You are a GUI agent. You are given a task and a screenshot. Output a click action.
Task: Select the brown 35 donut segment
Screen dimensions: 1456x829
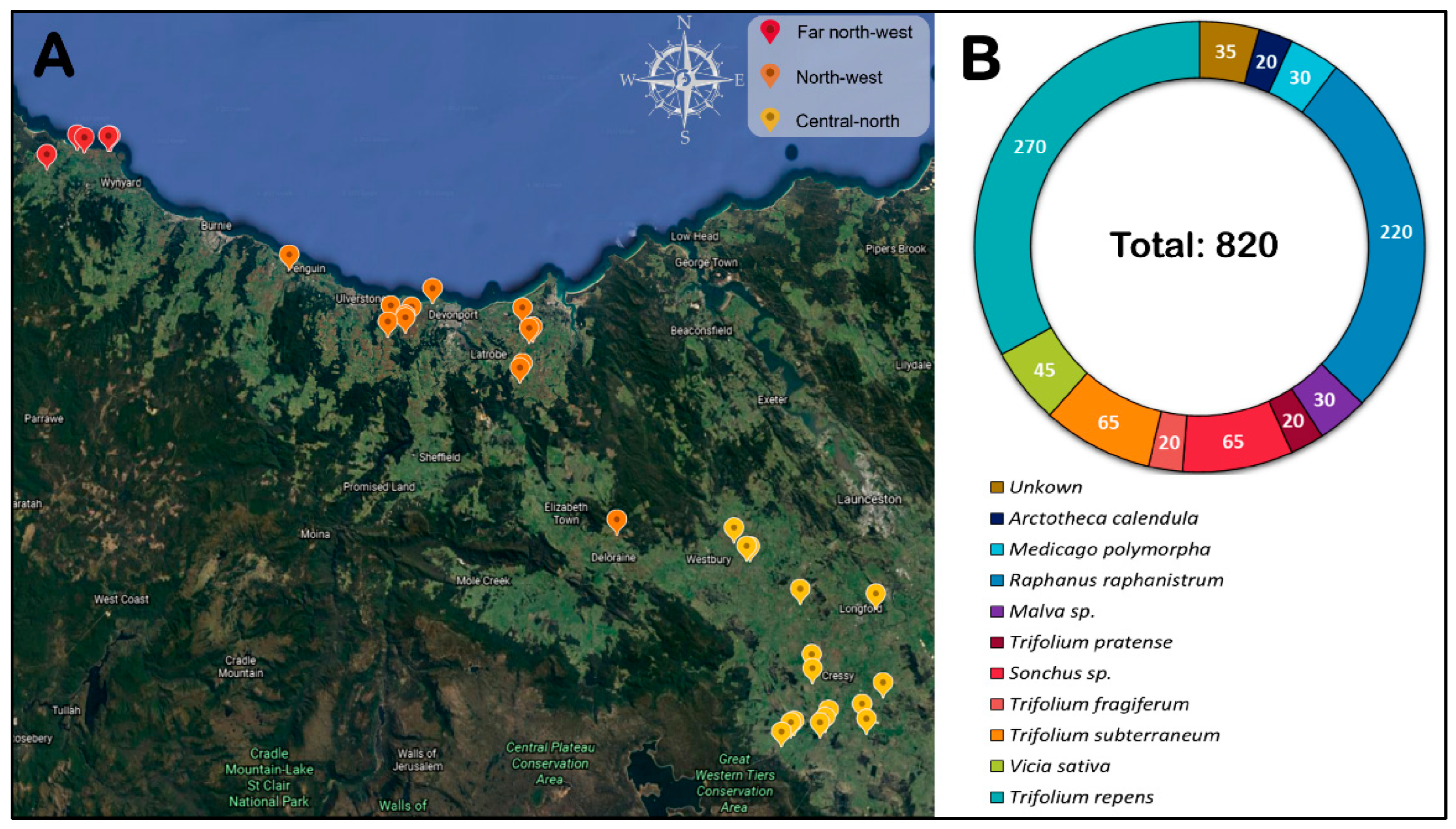pos(1226,51)
